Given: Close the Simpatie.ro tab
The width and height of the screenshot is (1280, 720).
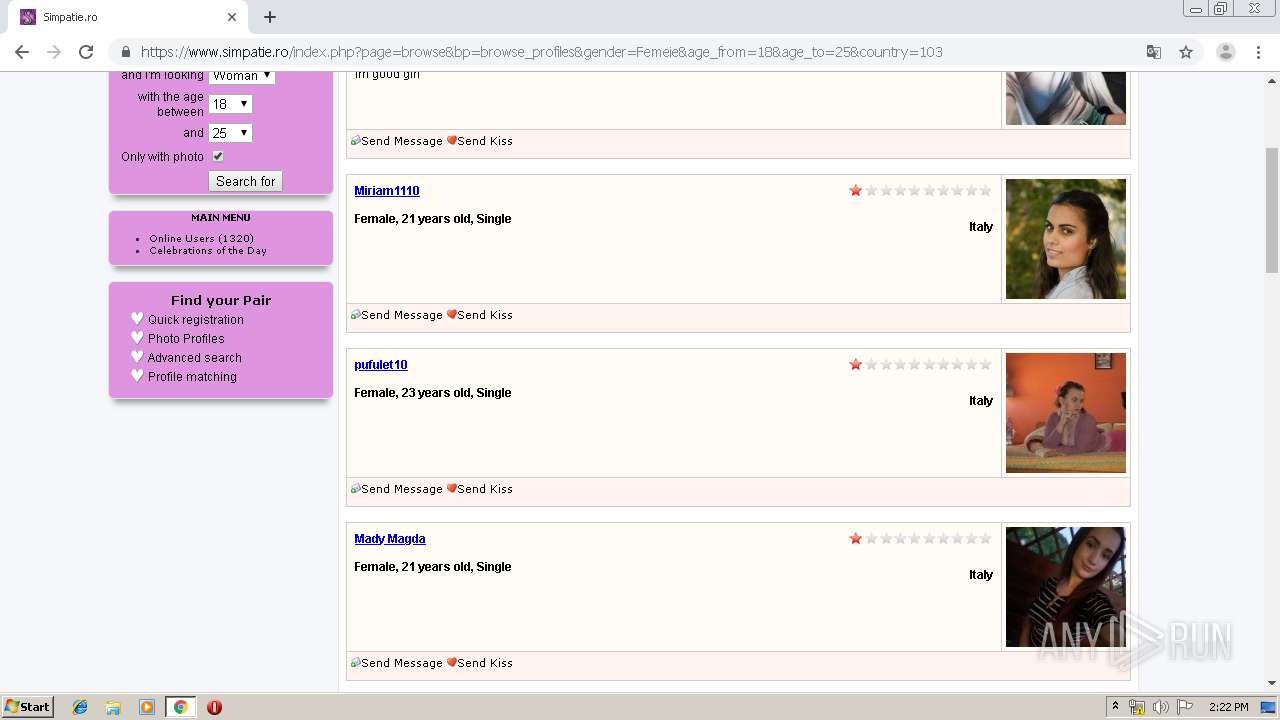Looking at the screenshot, I should [232, 17].
